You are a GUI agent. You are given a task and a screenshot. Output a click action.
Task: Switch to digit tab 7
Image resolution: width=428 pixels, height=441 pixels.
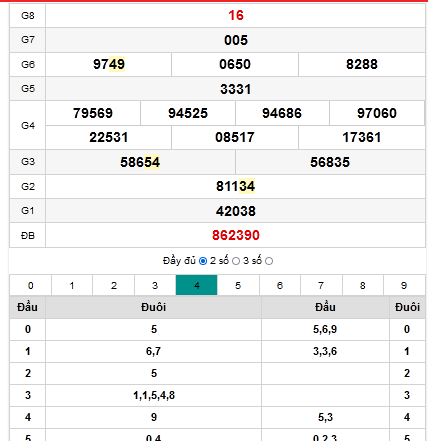(321, 285)
